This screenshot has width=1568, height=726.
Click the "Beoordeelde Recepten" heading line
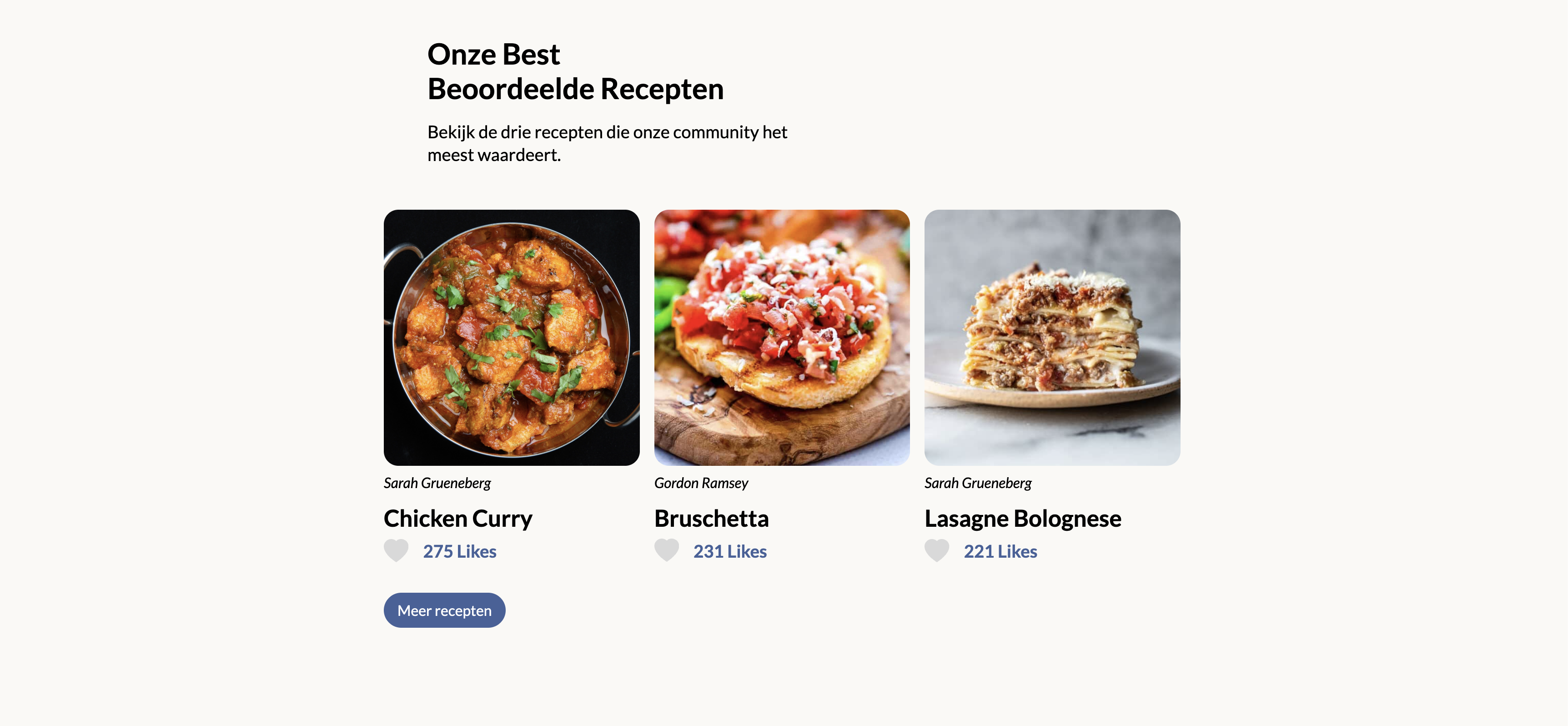pyautogui.click(x=575, y=89)
